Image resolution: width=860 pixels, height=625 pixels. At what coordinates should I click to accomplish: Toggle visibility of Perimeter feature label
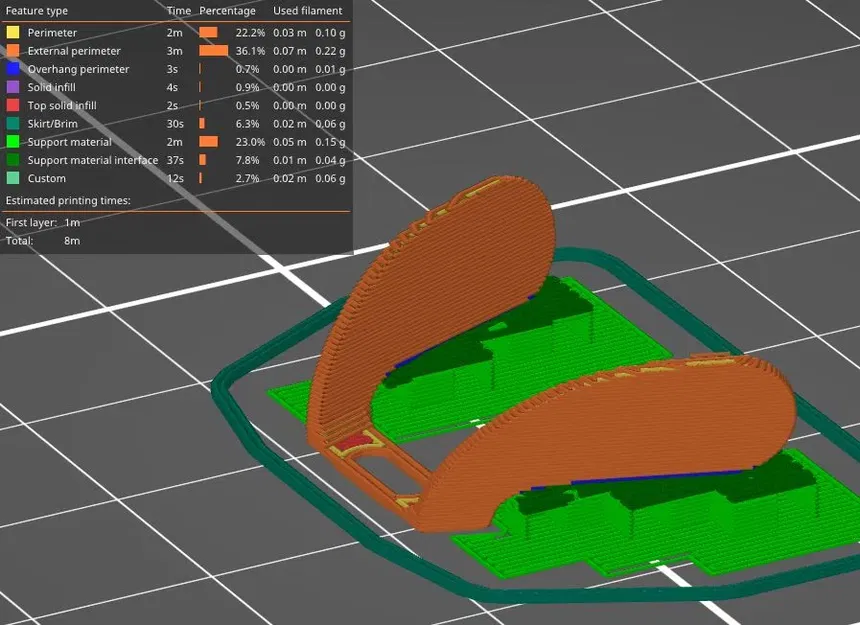pos(52,33)
